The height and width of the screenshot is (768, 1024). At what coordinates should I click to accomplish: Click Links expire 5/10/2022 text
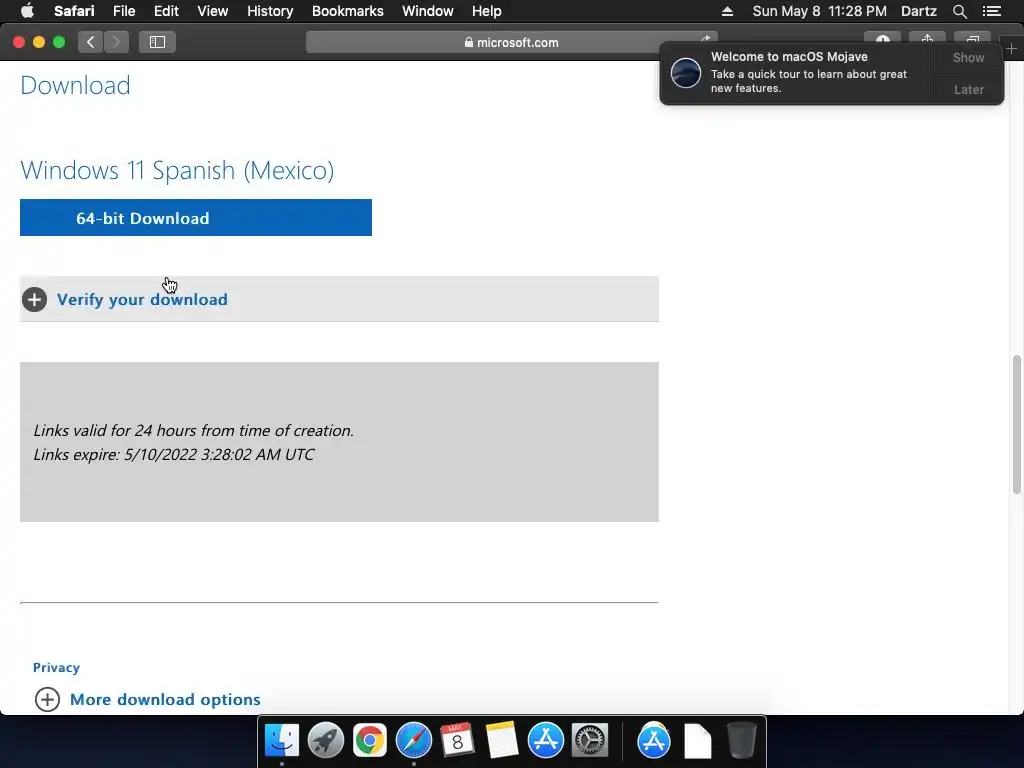click(174, 455)
